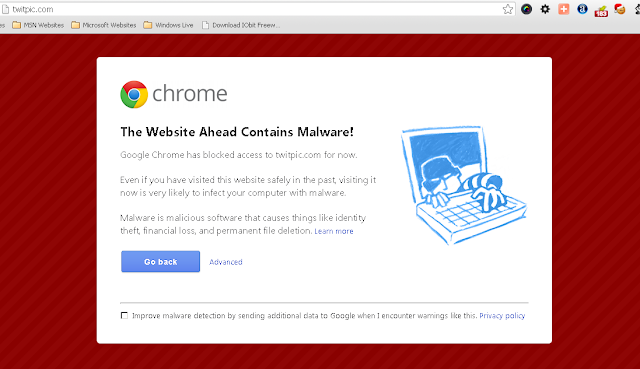This screenshot has height=369, width=640.
Task: Open the Windows Live bookmark folder
Action: [168, 25]
